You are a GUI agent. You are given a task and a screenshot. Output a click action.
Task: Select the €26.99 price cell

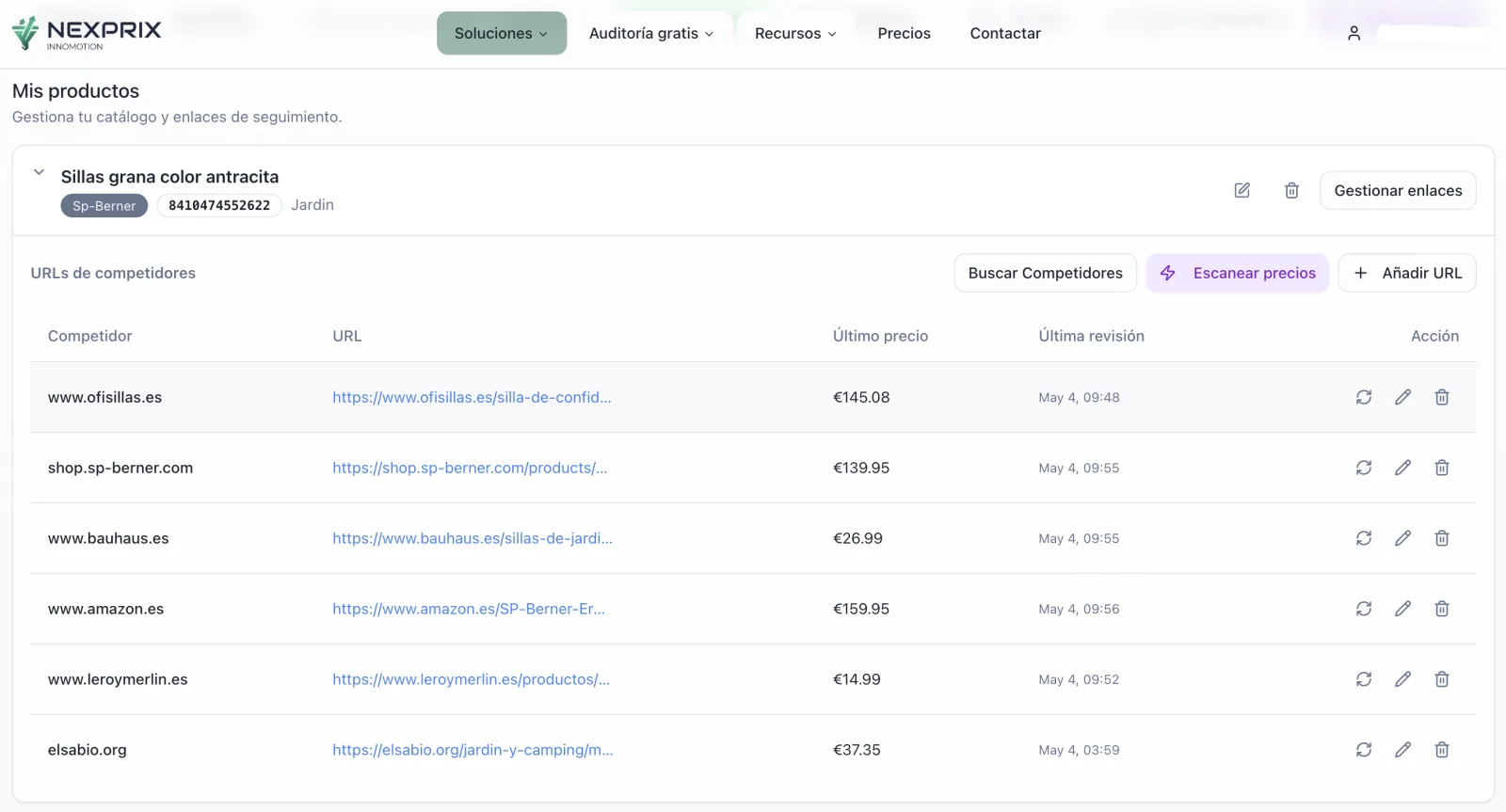coord(857,538)
